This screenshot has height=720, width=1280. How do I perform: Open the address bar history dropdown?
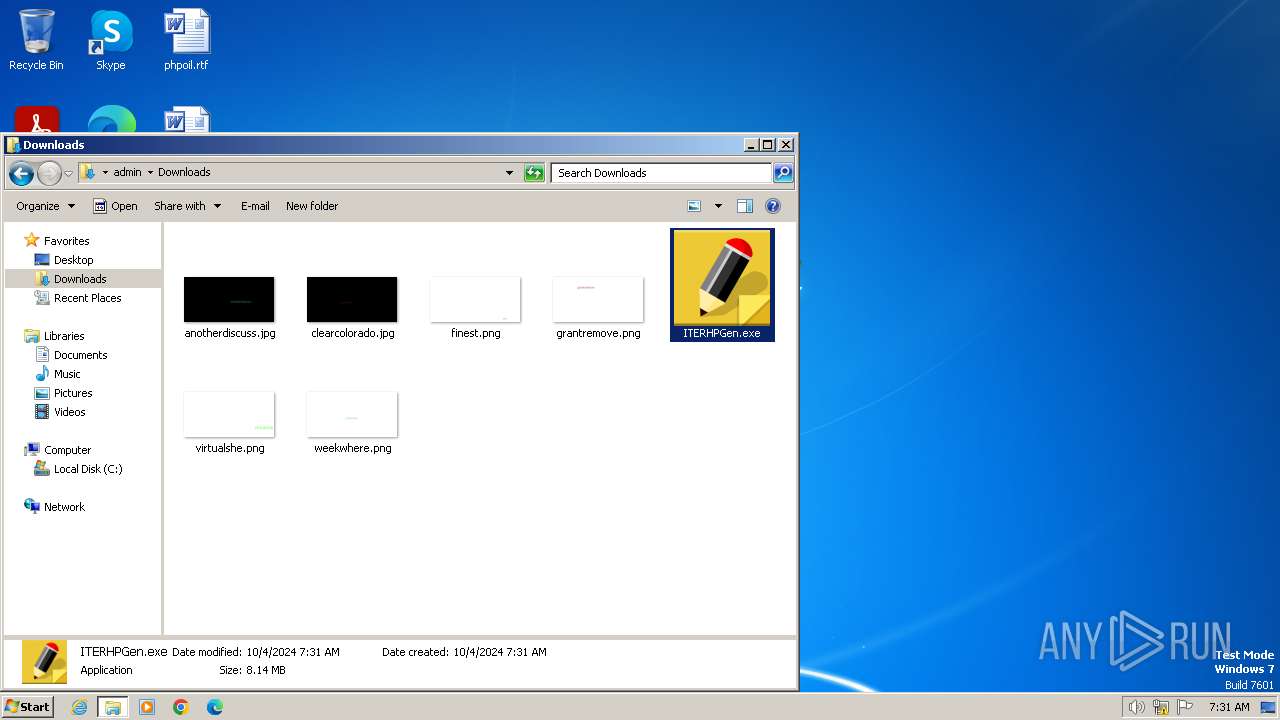pos(510,173)
